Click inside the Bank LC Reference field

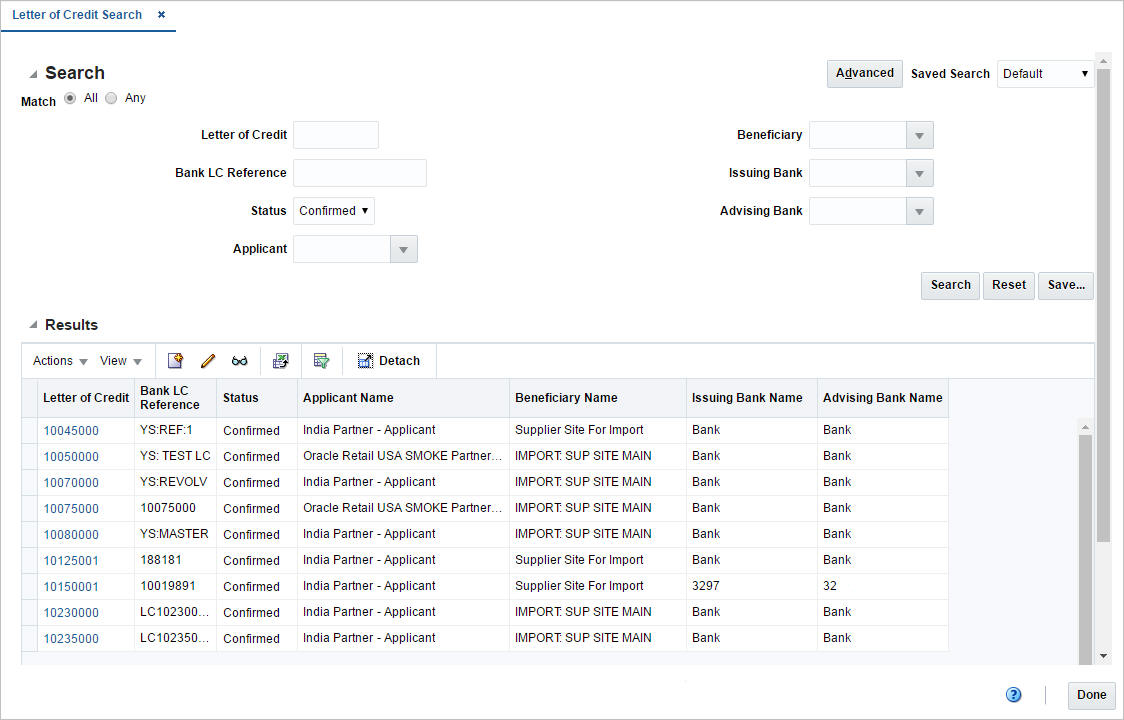click(x=359, y=172)
